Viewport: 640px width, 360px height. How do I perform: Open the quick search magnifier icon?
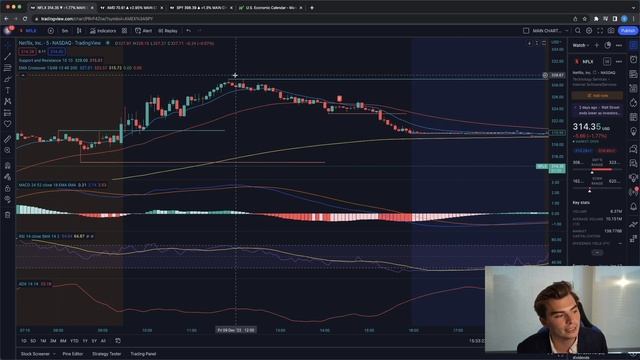(x=578, y=31)
